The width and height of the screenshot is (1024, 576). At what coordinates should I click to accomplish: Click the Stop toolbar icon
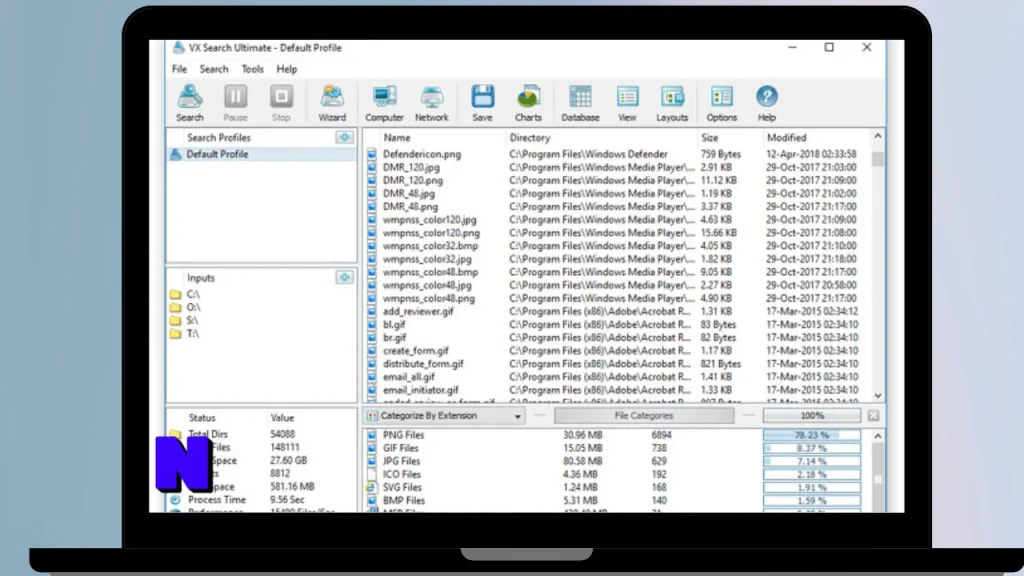[281, 103]
